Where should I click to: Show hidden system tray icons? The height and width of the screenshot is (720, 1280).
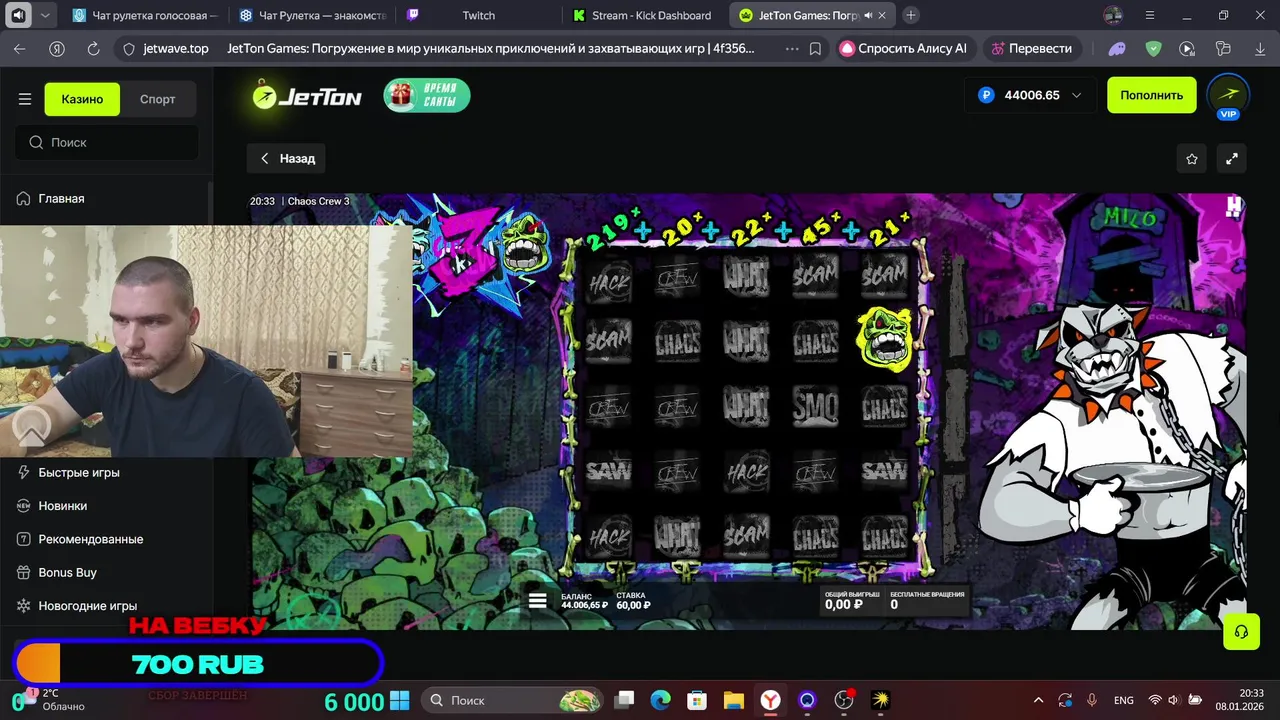pos(1038,700)
